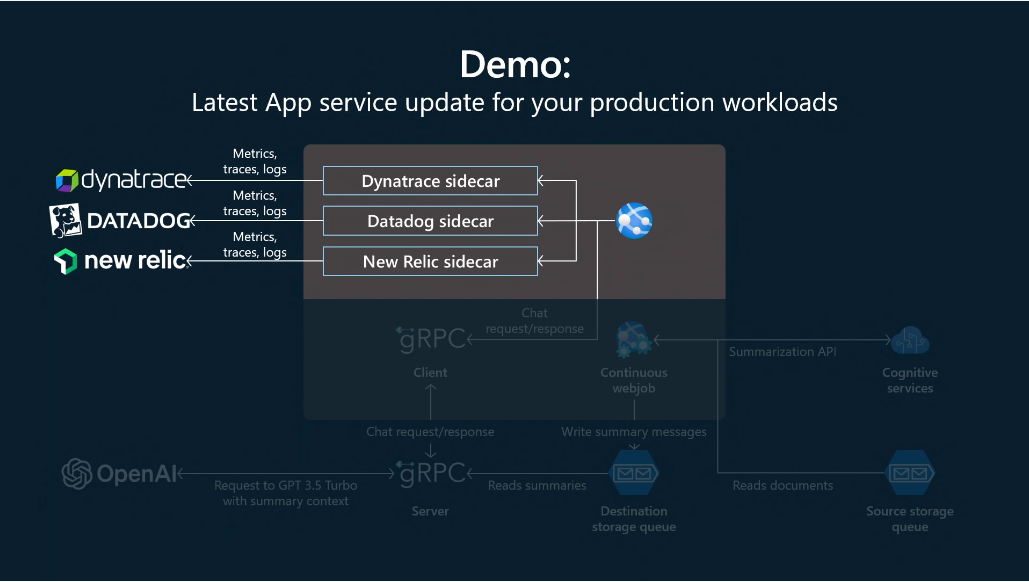The image size is (1029, 582).
Task: Click the 'Server' caption under gRPC
Action: pos(430,511)
